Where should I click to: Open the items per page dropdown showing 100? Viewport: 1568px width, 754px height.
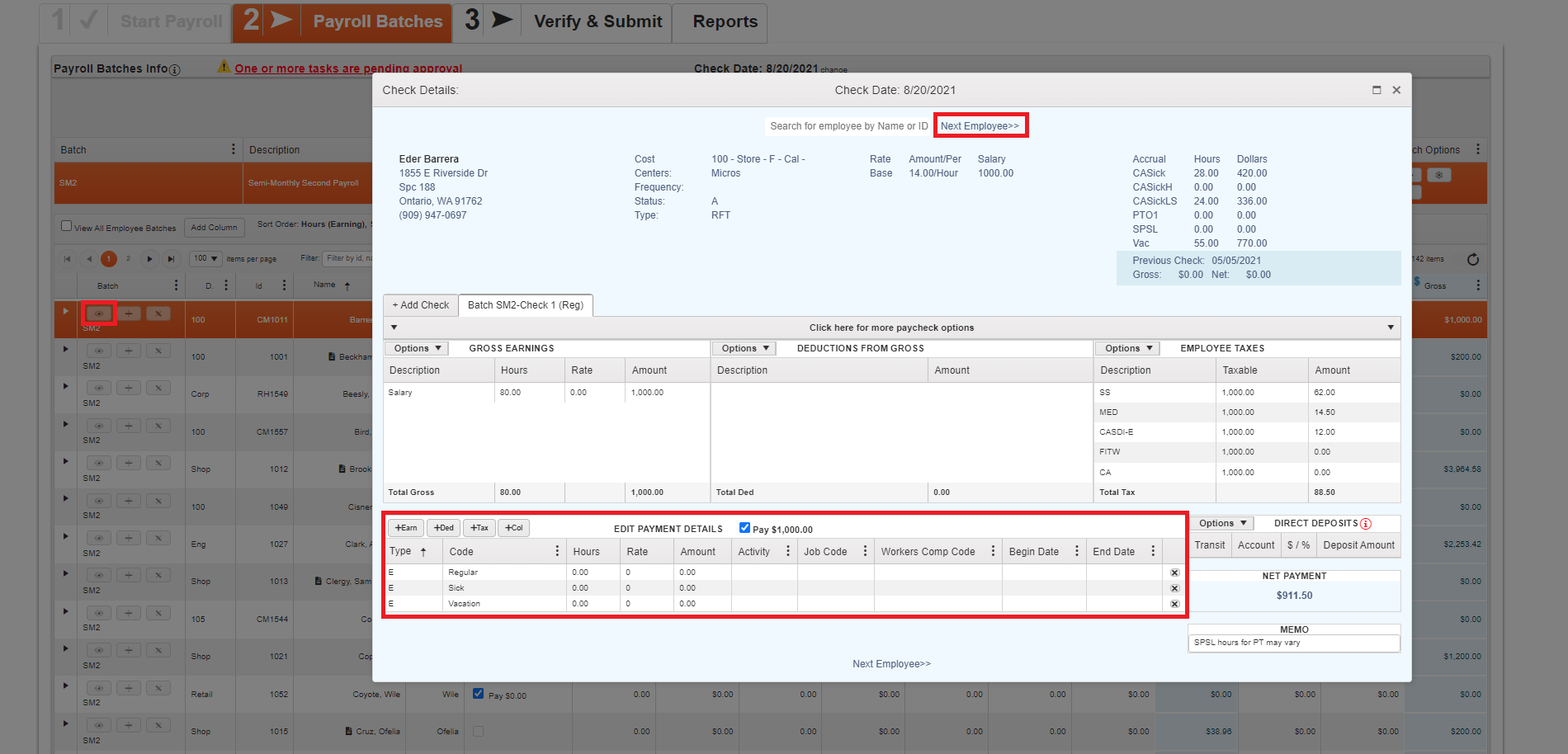[205, 258]
